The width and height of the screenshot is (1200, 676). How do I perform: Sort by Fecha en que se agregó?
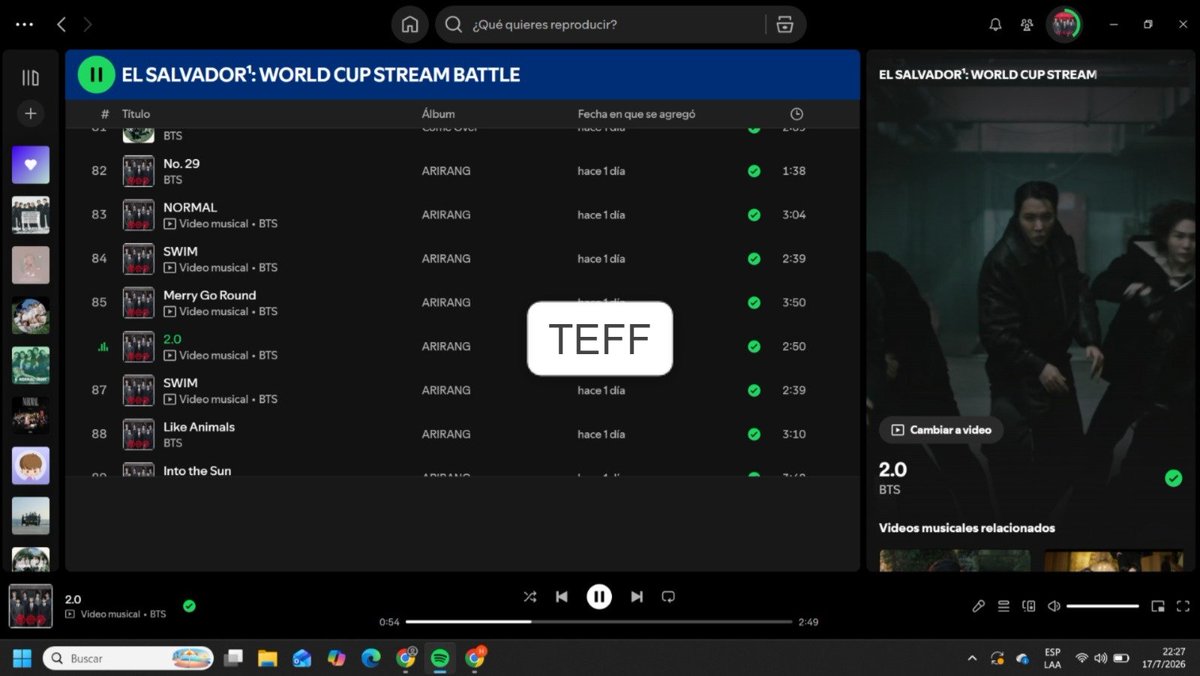(637, 114)
